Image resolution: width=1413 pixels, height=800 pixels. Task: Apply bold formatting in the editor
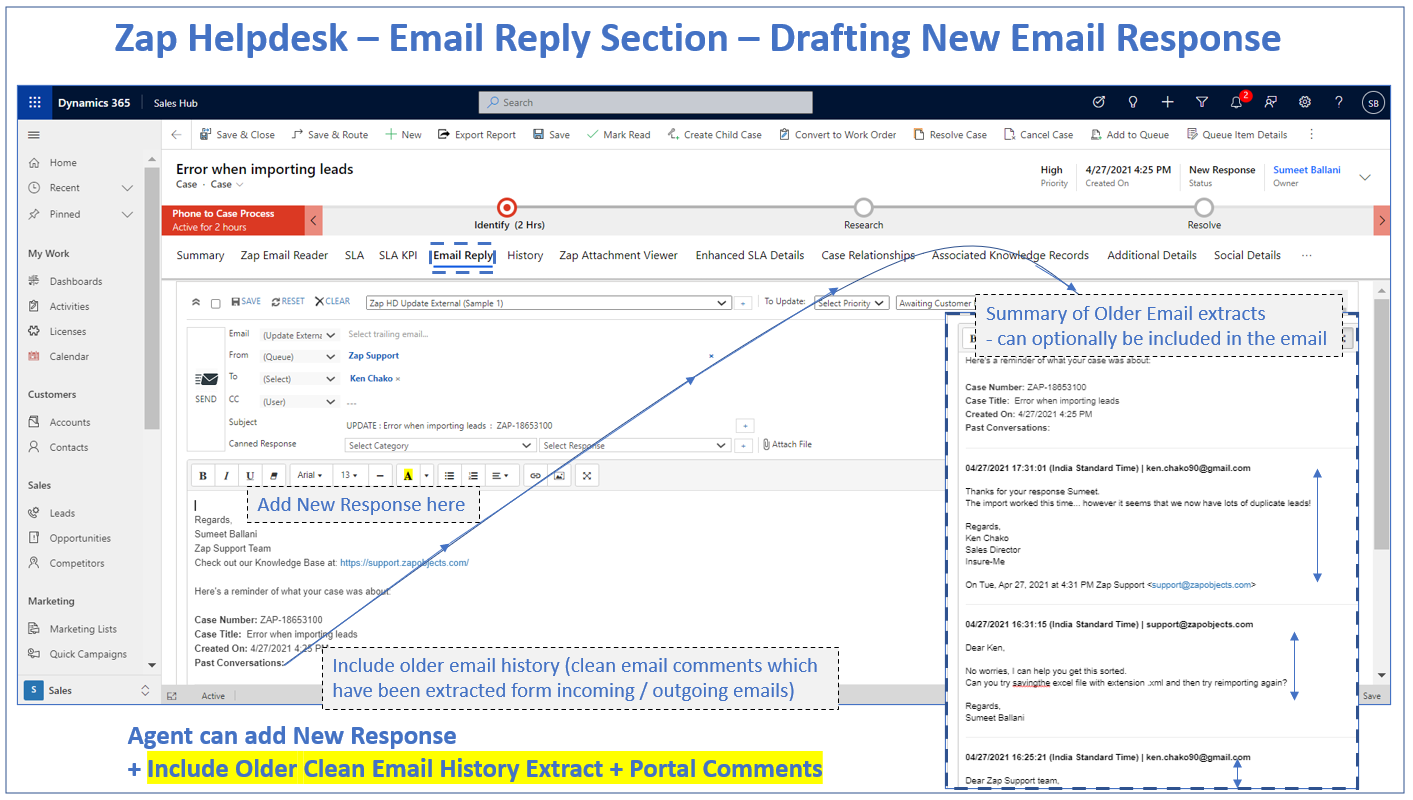pyautogui.click(x=203, y=476)
